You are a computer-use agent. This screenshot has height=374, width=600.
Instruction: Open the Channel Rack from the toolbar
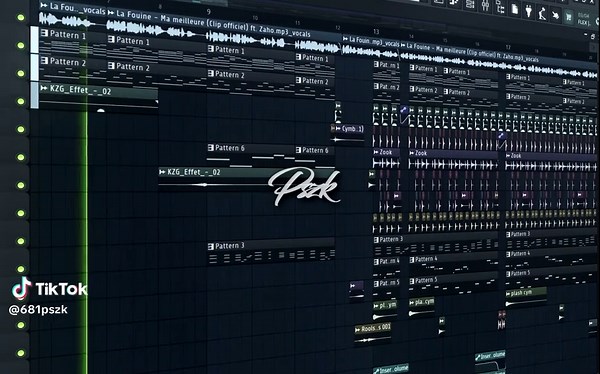coord(470,5)
